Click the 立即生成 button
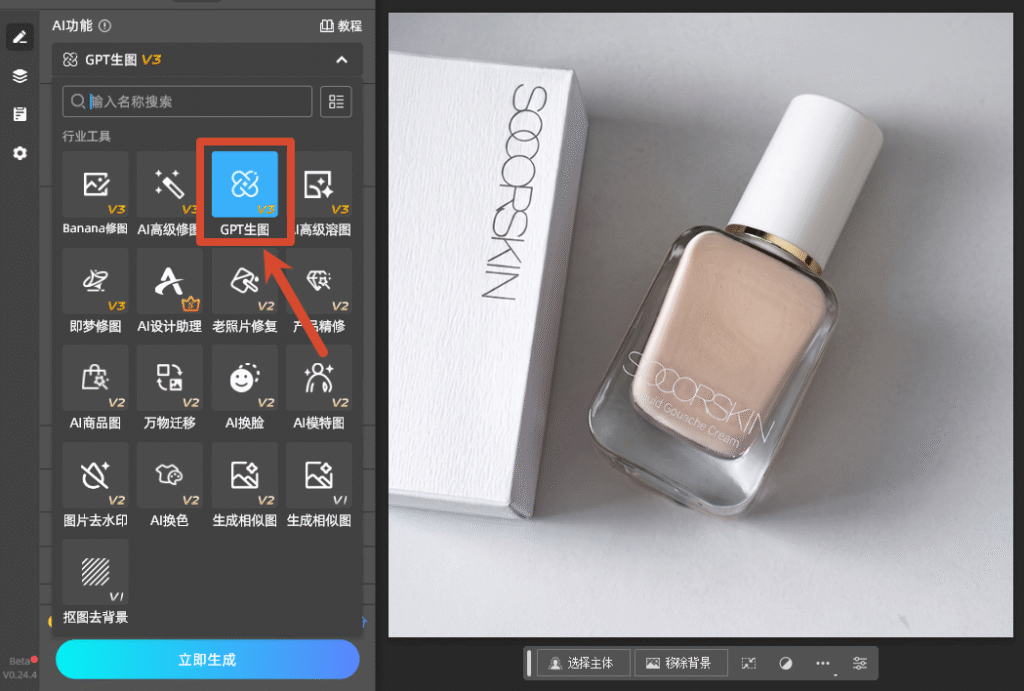The width and height of the screenshot is (1024, 691). coord(208,660)
